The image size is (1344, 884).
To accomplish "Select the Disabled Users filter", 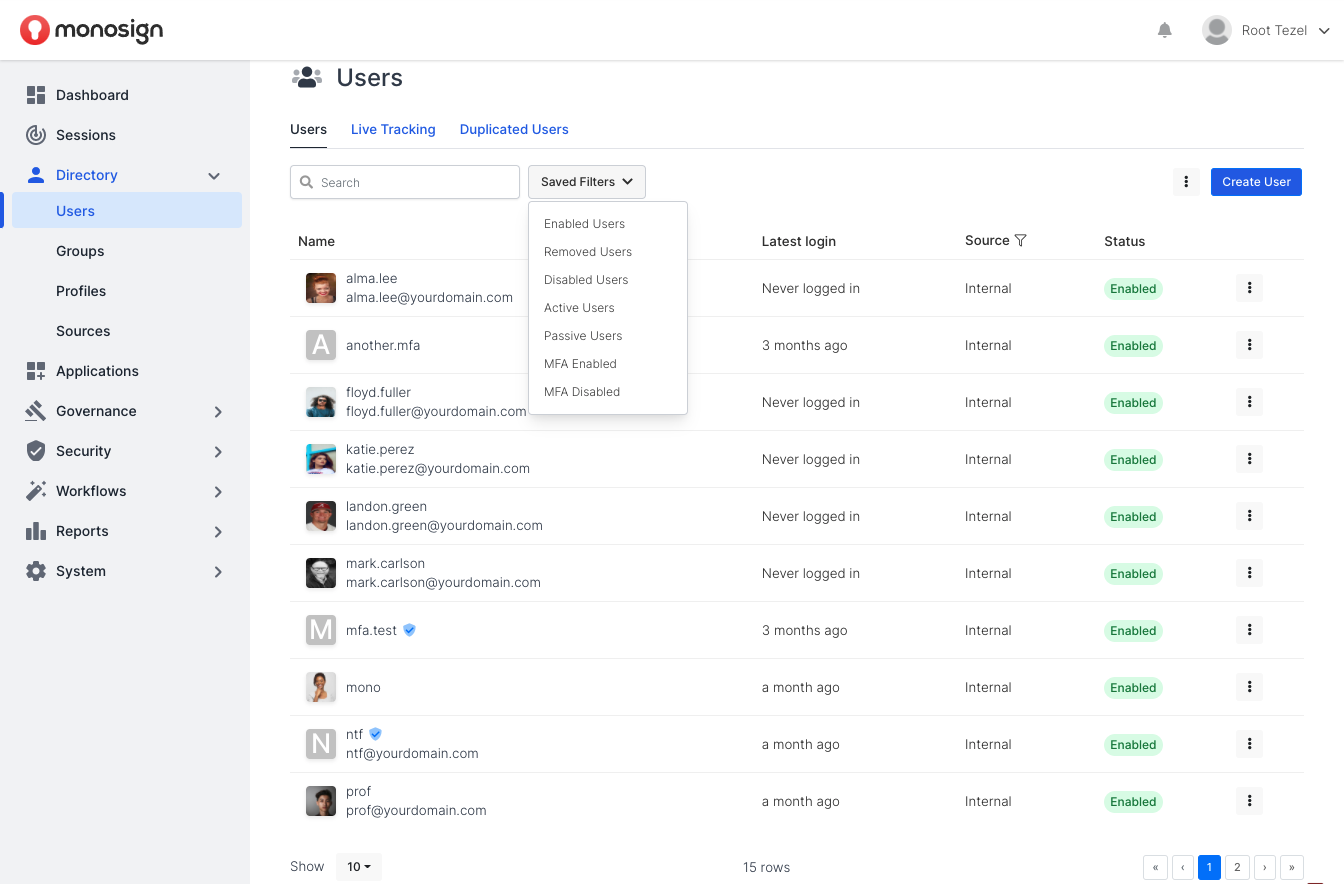I will pos(586,280).
